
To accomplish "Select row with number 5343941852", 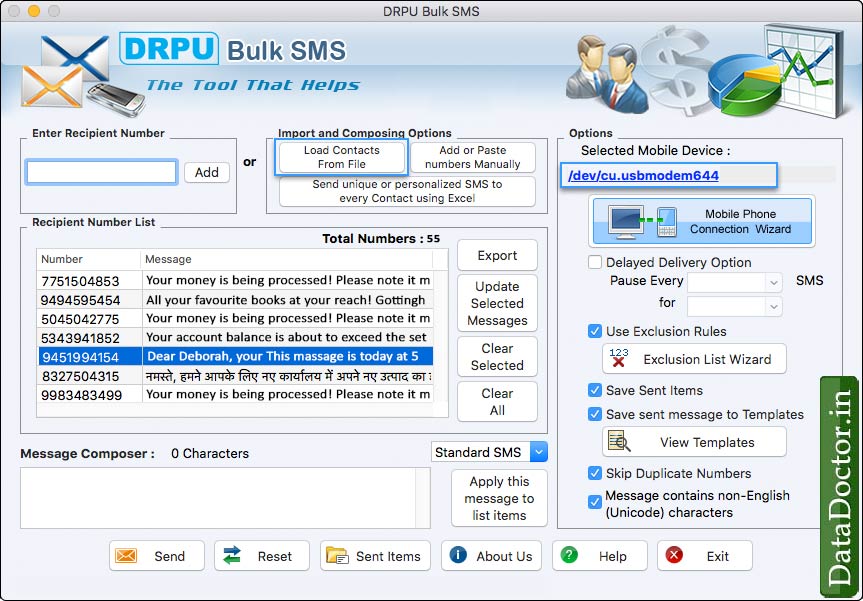I will [235, 337].
